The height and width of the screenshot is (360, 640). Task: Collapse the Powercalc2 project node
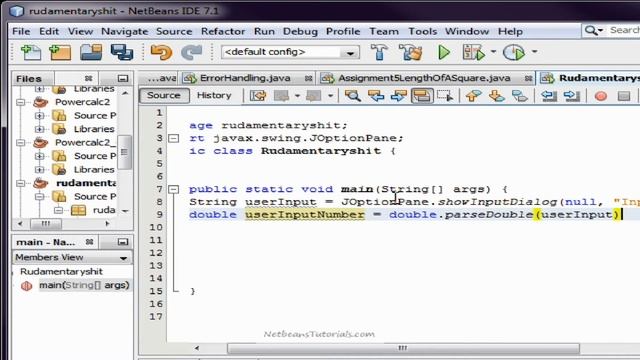tap(20, 102)
